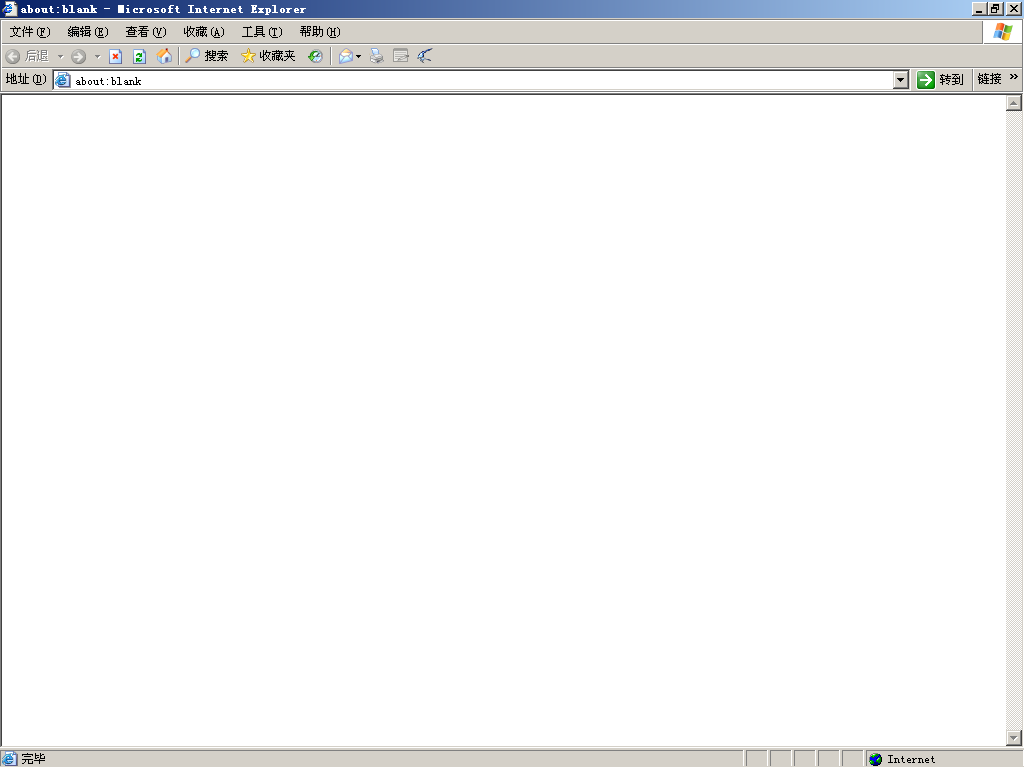This screenshot has height=768, width=1024.
Task: Click the Print icon
Action: point(376,56)
